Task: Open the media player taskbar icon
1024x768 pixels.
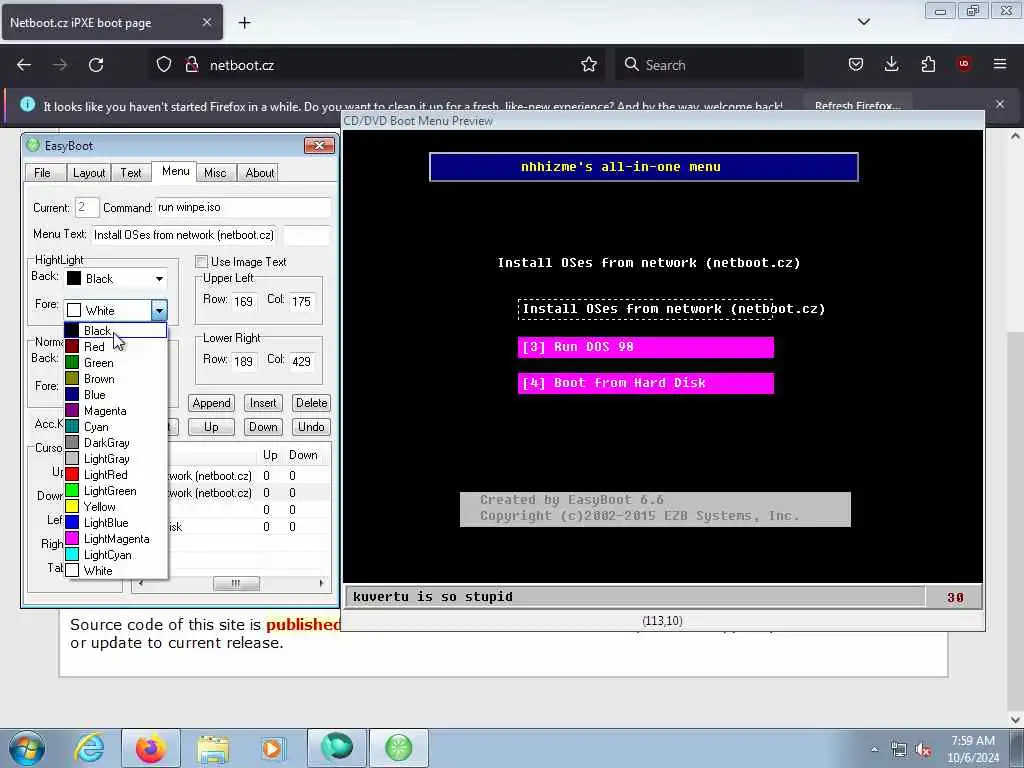Action: (272, 748)
